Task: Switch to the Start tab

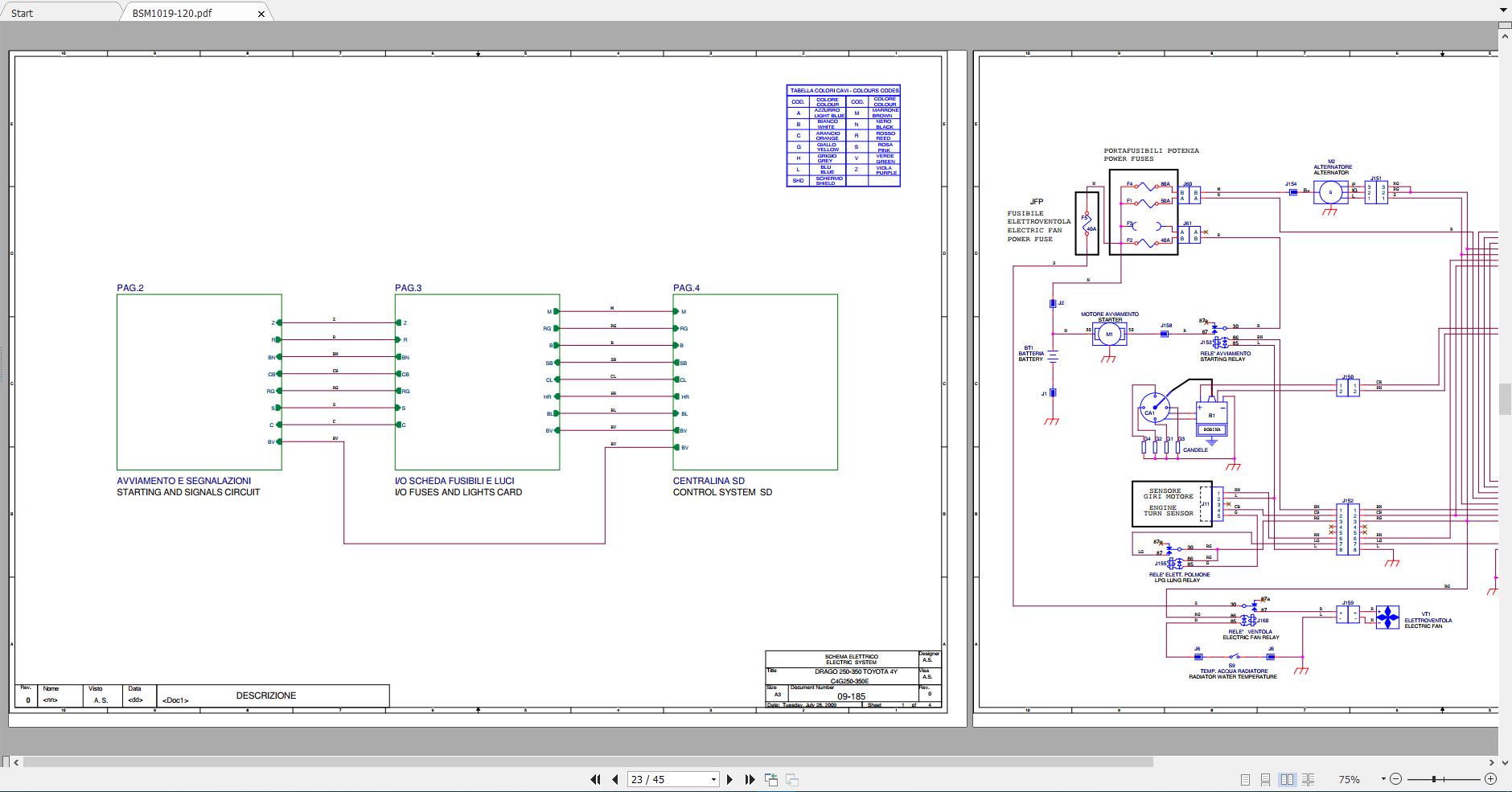Action: point(23,13)
